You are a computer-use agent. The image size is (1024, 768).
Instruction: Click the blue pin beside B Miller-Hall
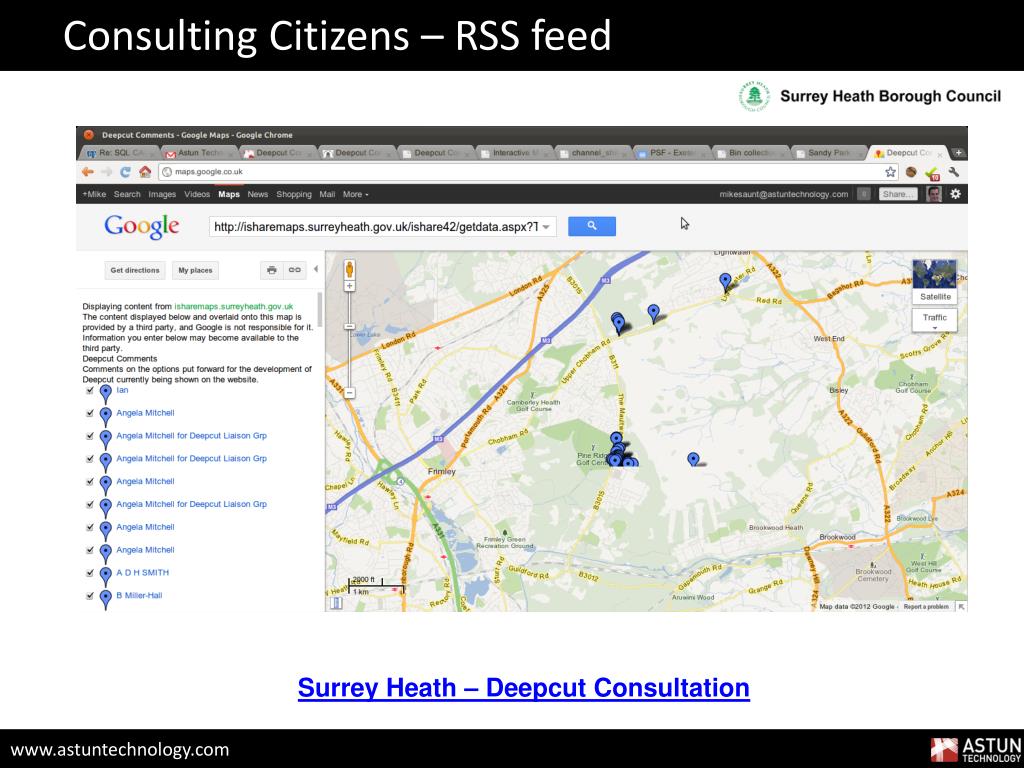tap(105, 599)
